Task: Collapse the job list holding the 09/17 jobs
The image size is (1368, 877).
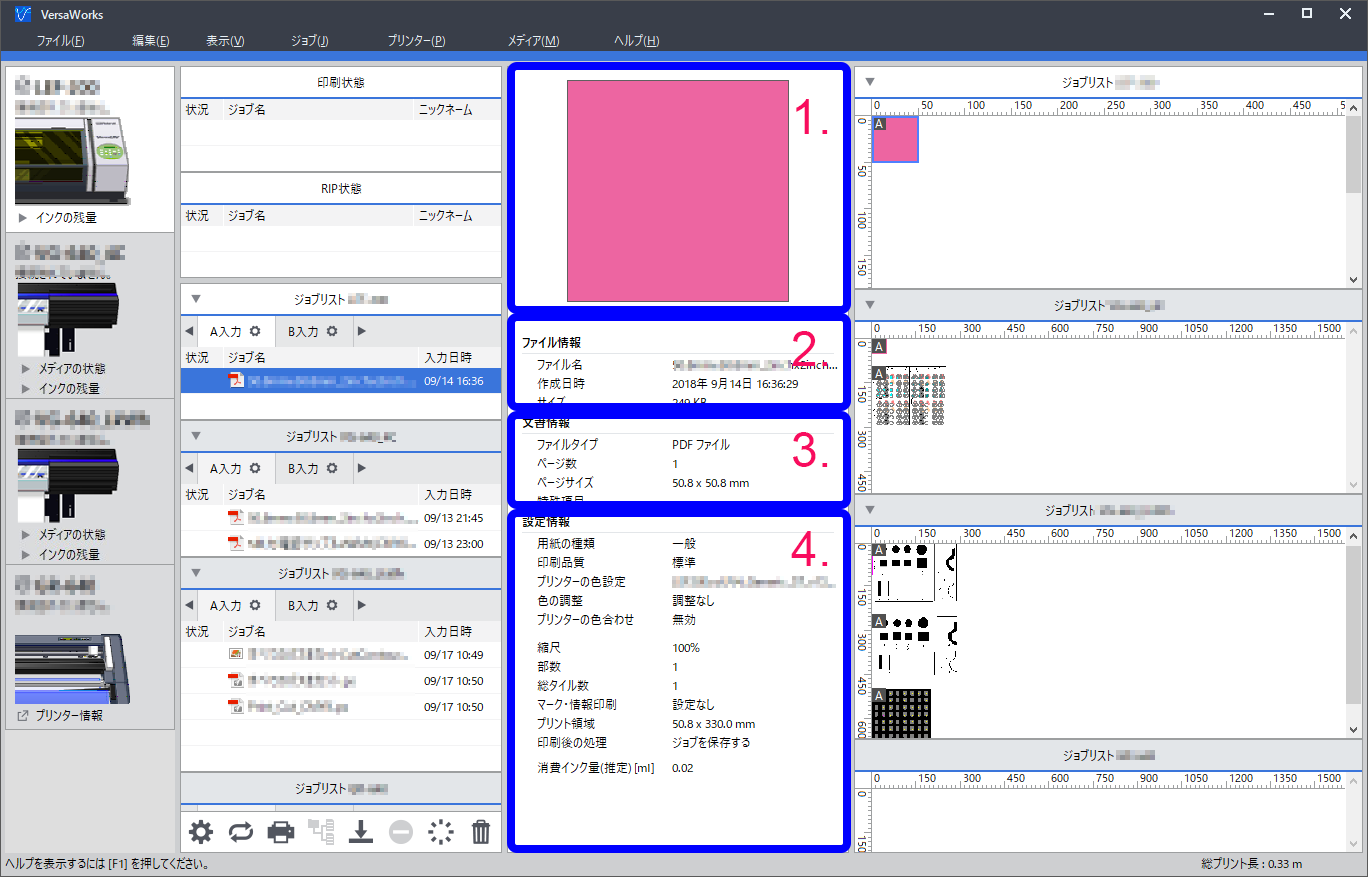Action: click(196, 573)
